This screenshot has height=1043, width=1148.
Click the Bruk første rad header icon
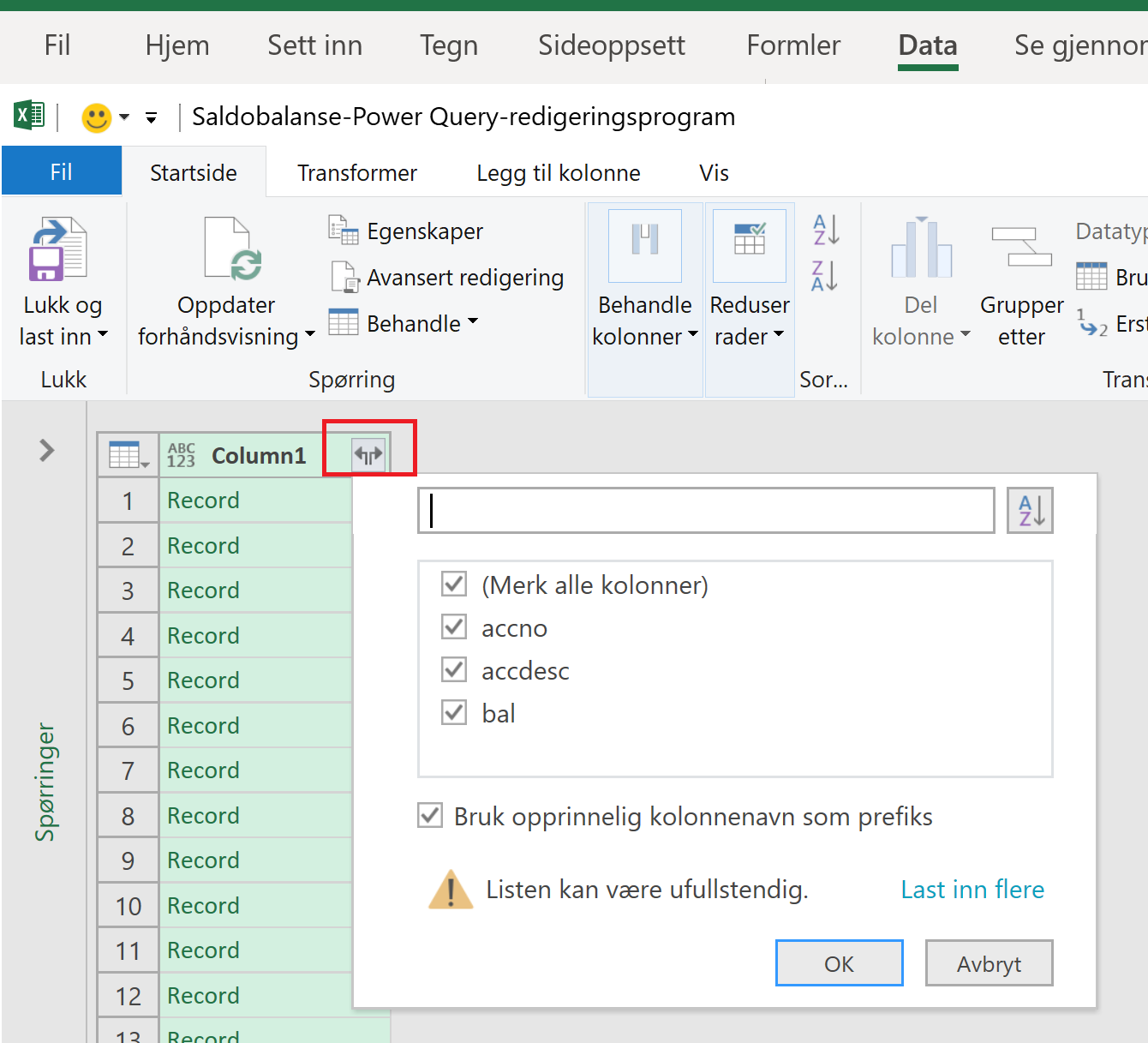[1091, 277]
